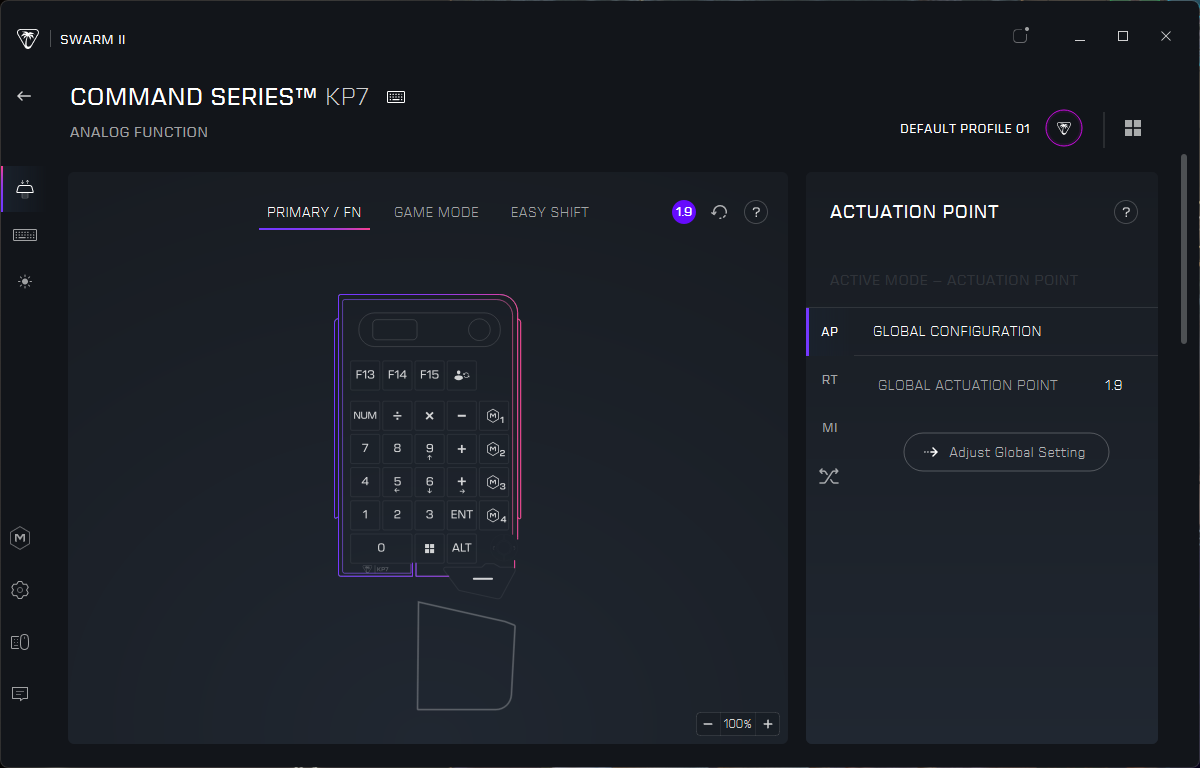Click the circular profile logo button
1200x768 pixels.
[x=1064, y=128]
